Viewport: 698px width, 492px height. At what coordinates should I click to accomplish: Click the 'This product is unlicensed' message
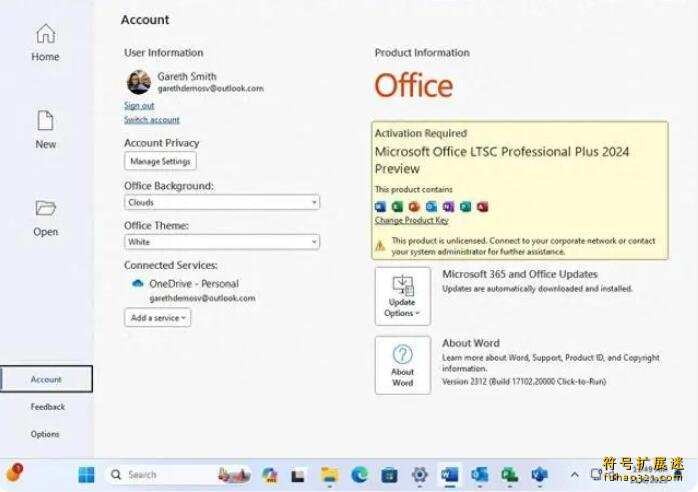tap(523, 246)
